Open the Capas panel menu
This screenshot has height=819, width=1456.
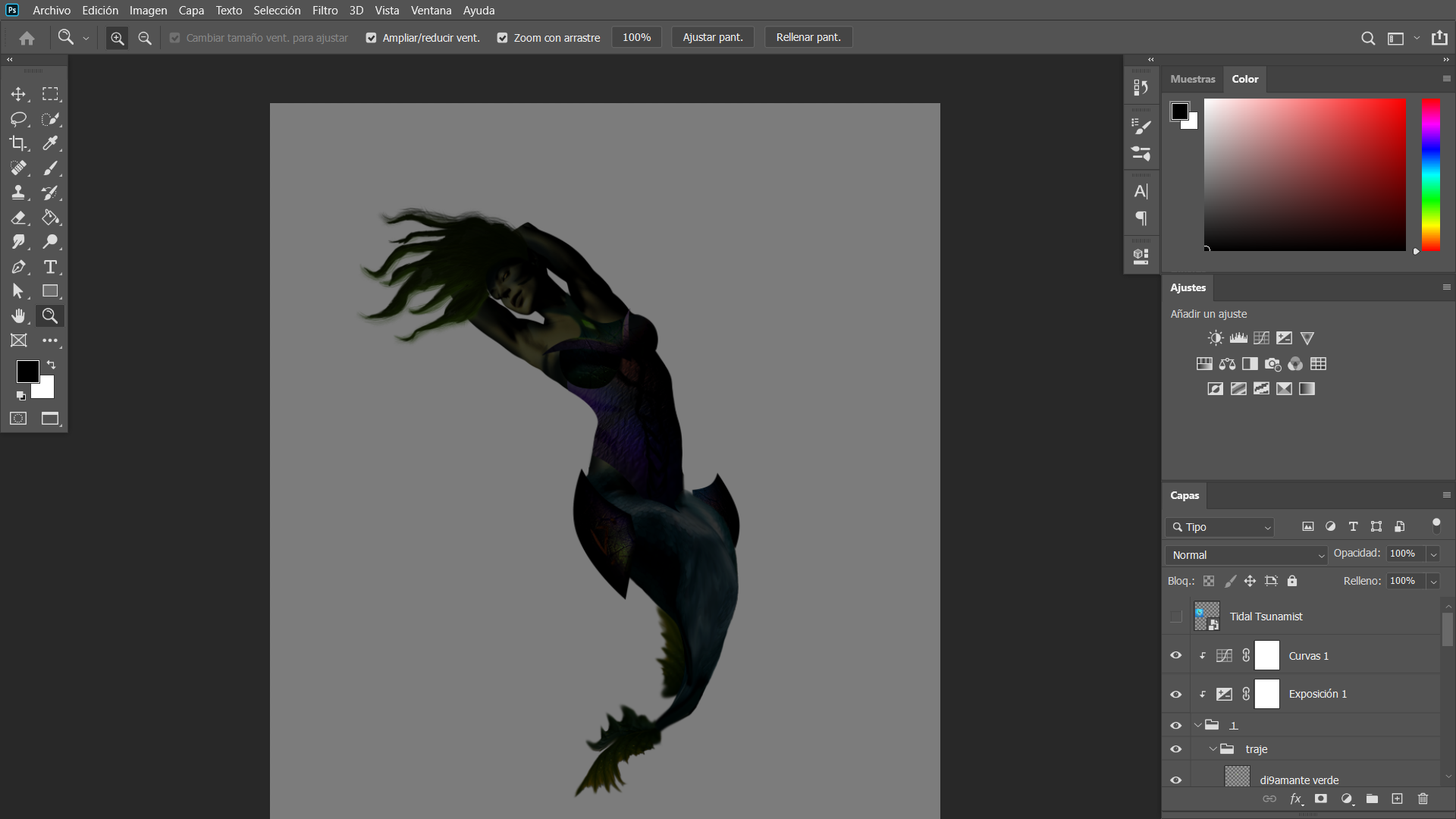[x=1446, y=495]
